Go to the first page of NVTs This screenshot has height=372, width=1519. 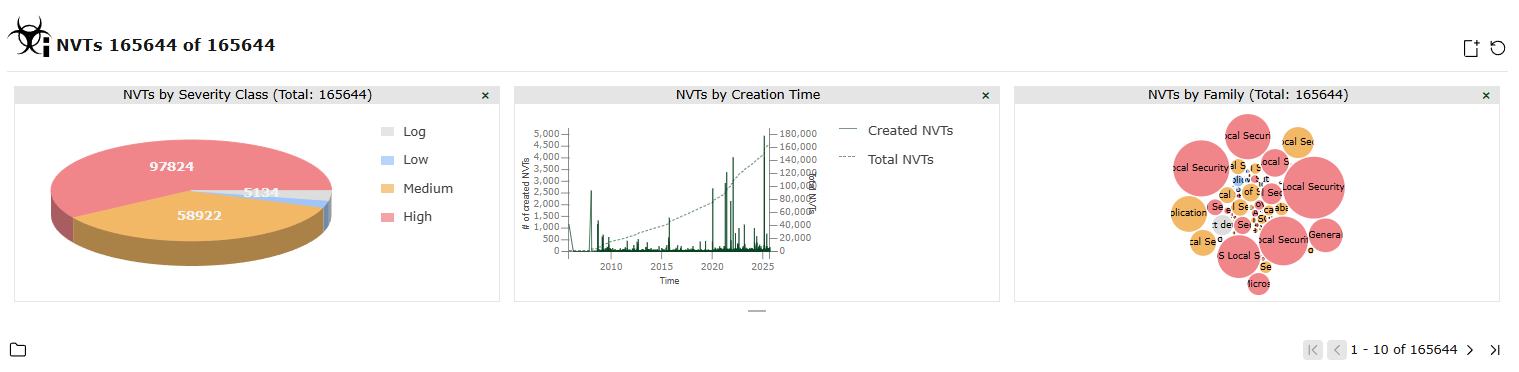pos(1312,350)
